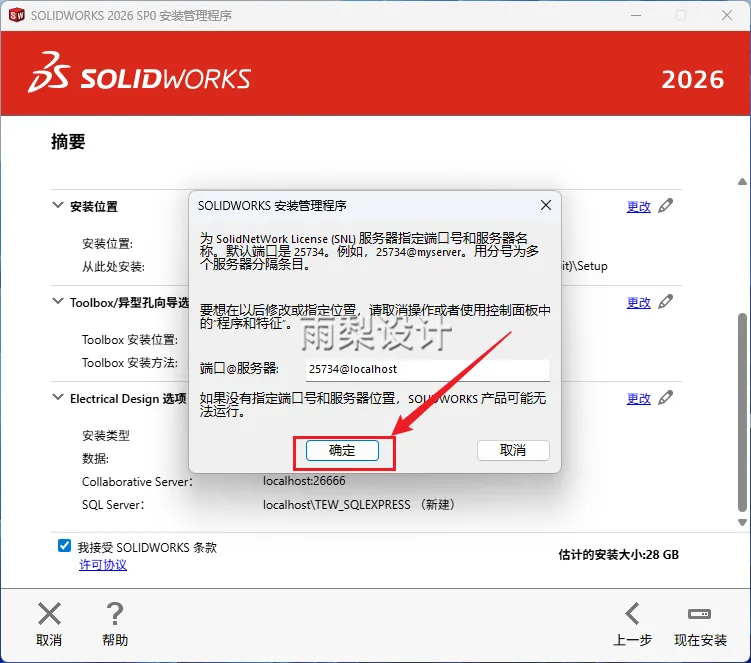Screen dimensions: 751x663
Task: Close the SNL server dialog with X
Action: (x=546, y=205)
